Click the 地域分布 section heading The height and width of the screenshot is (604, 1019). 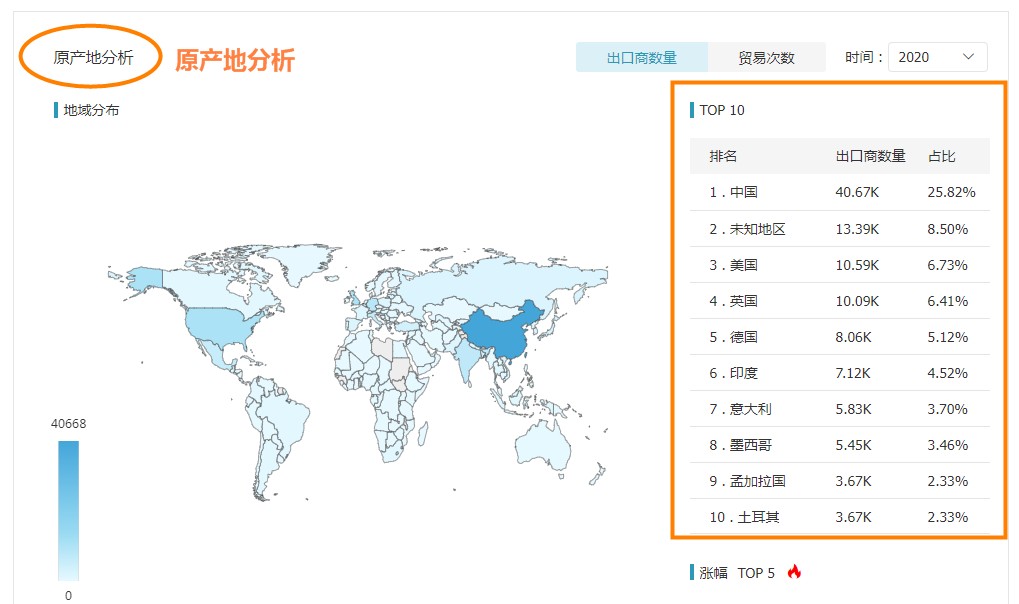pyautogui.click(x=91, y=110)
